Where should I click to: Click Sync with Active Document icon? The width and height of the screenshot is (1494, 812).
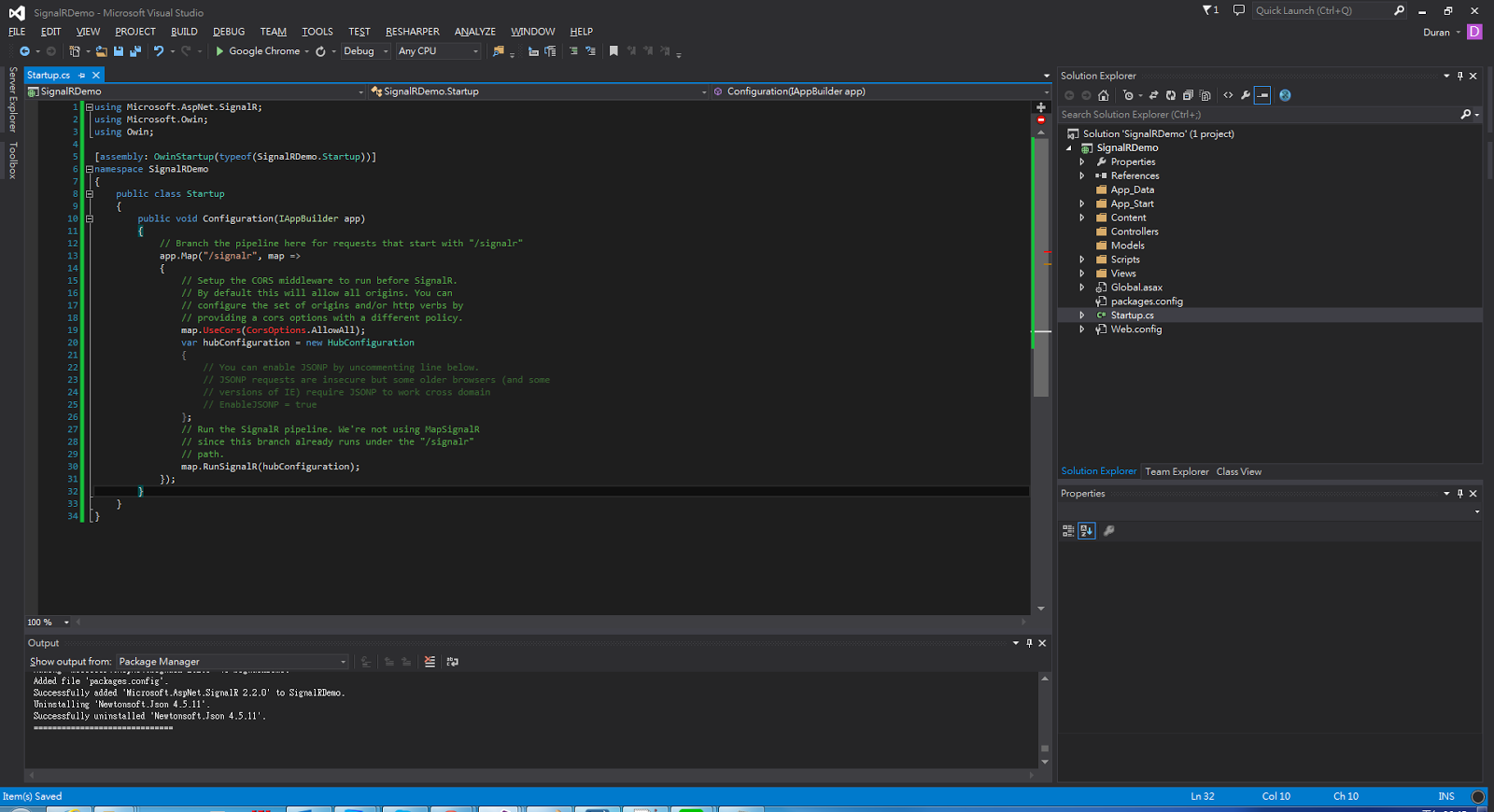(x=1153, y=95)
